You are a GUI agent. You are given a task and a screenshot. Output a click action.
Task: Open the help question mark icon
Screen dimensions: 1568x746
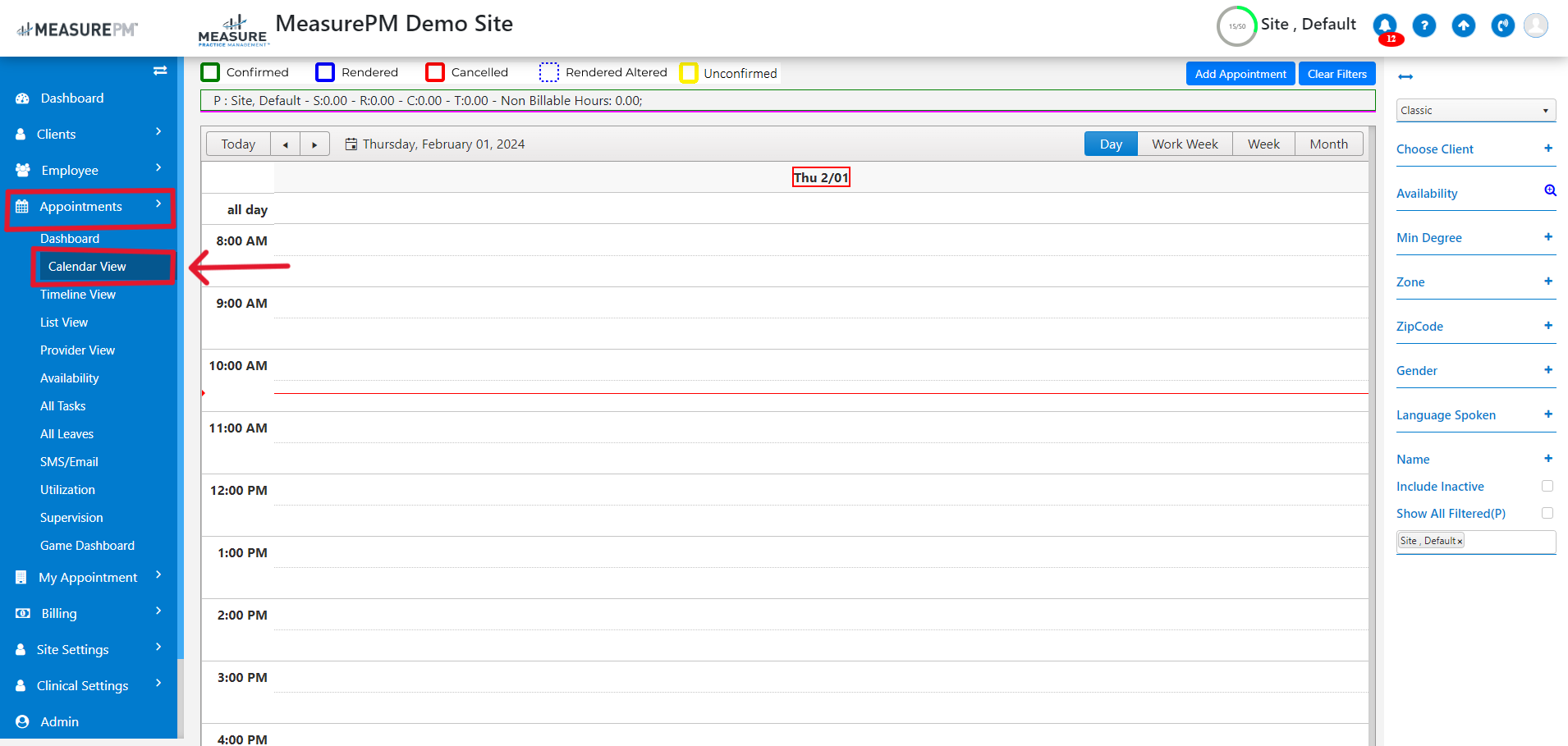pos(1424,26)
